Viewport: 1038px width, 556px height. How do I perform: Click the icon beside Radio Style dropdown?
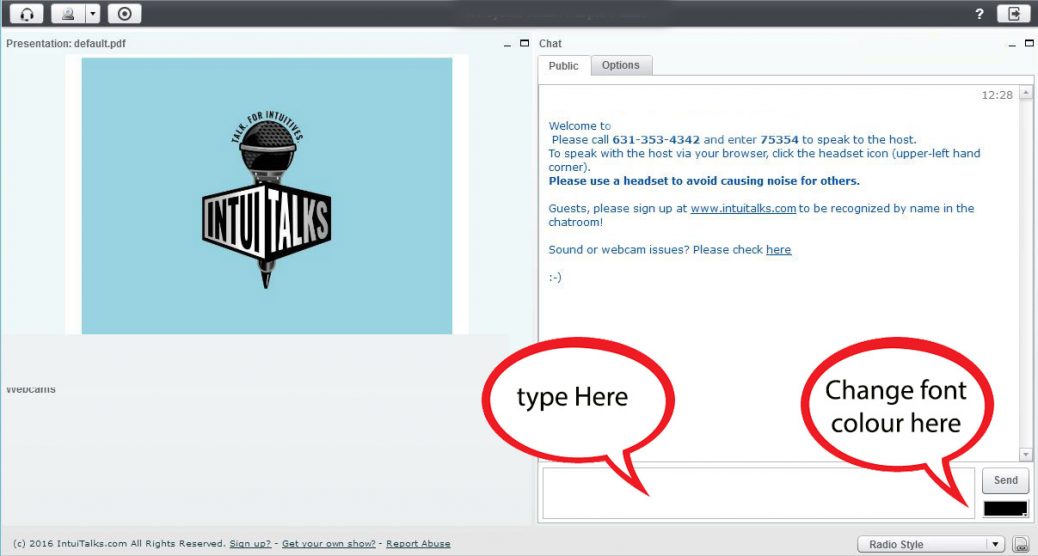click(x=1021, y=544)
